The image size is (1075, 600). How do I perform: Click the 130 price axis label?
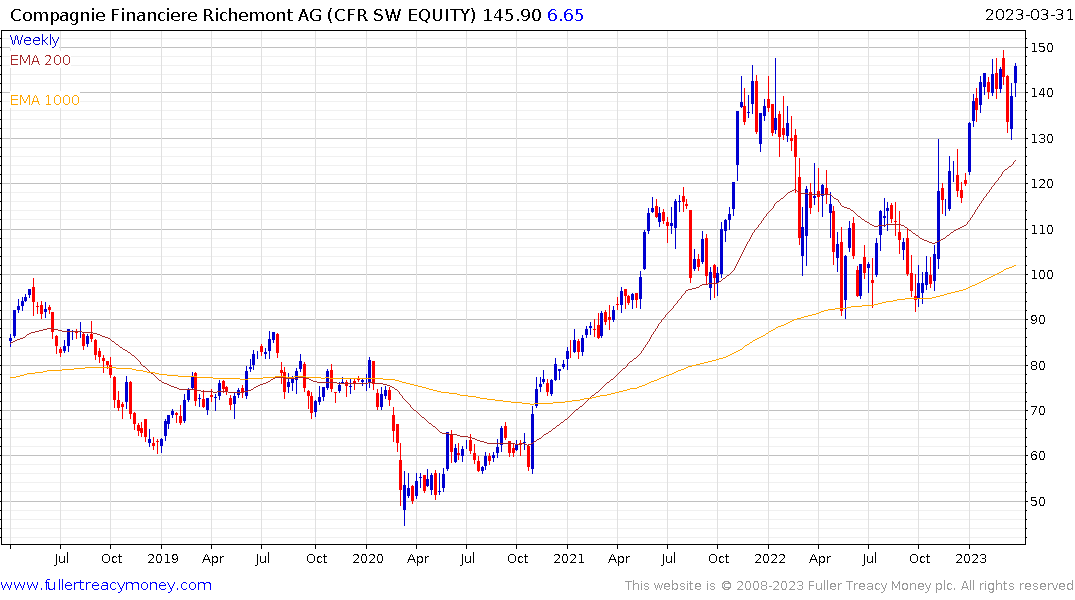tap(1042, 139)
